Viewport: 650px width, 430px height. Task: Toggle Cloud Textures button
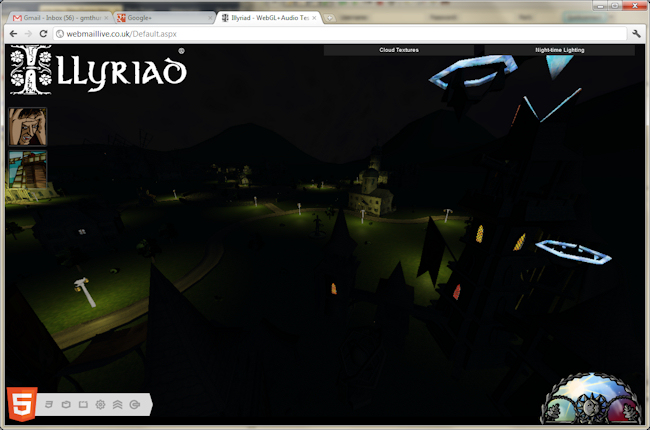[x=399, y=50]
